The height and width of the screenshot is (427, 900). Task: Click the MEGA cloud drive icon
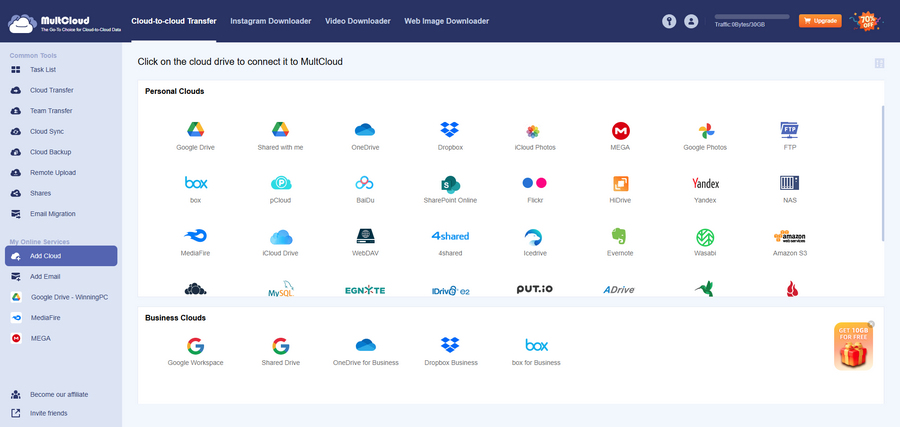click(620, 131)
